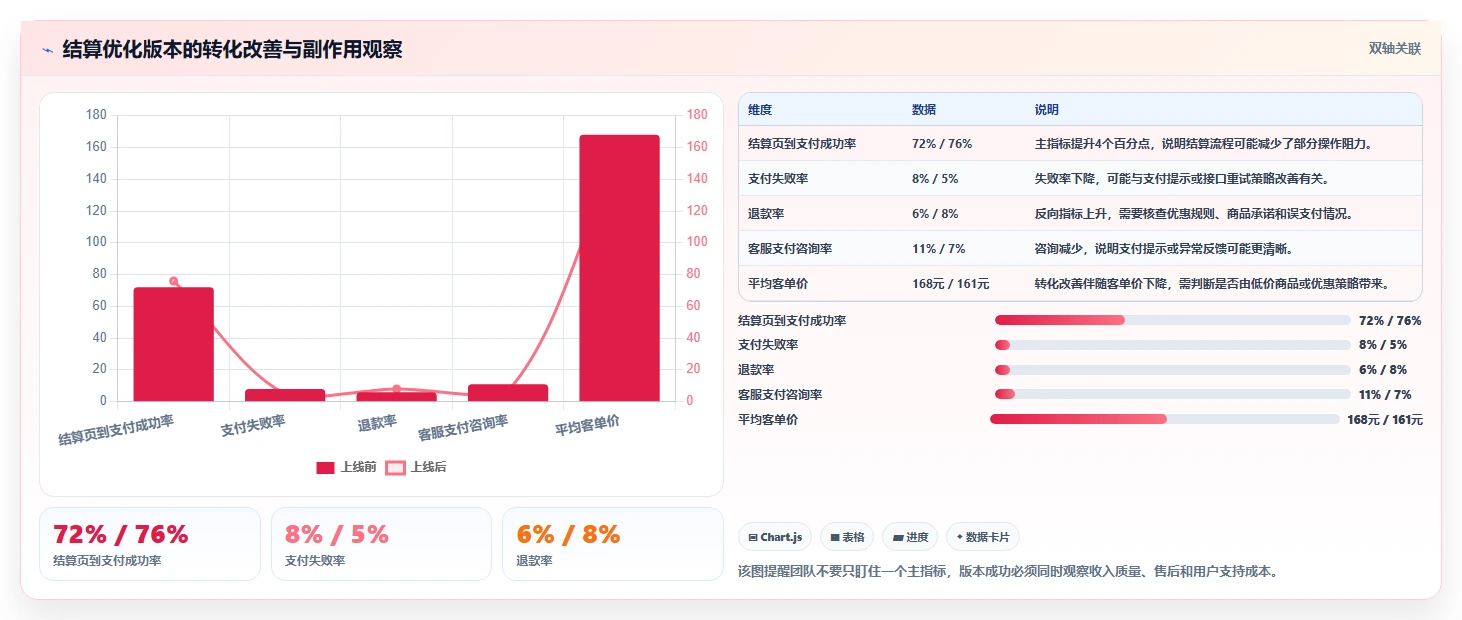Open the 8% / 5% KPI card
The width and height of the screenshot is (1462, 620).
coord(381,544)
